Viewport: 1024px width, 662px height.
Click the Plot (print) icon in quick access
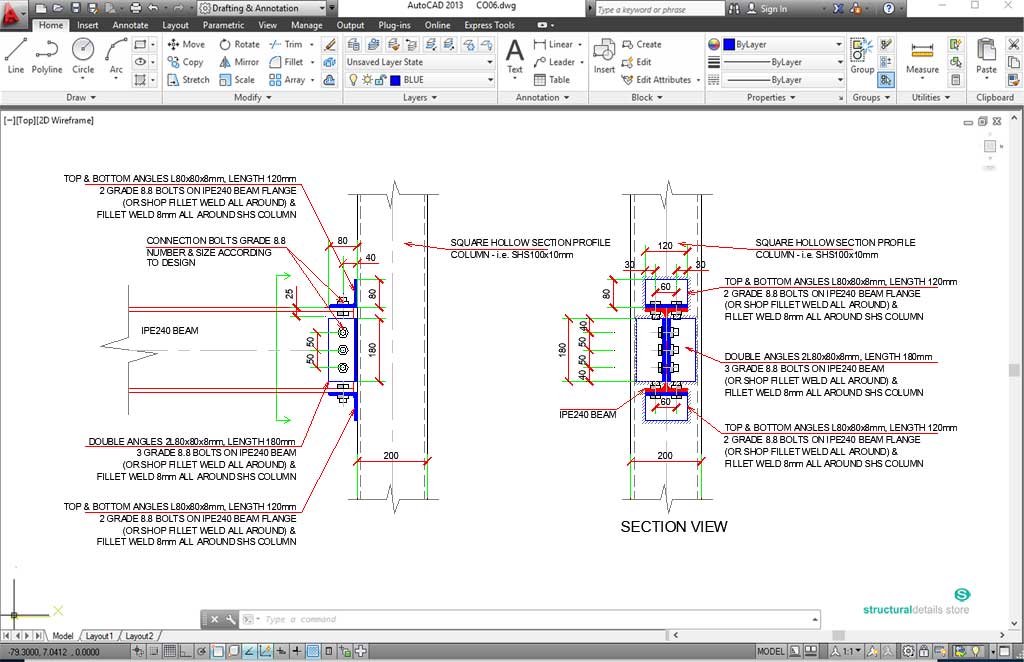click(x=135, y=8)
